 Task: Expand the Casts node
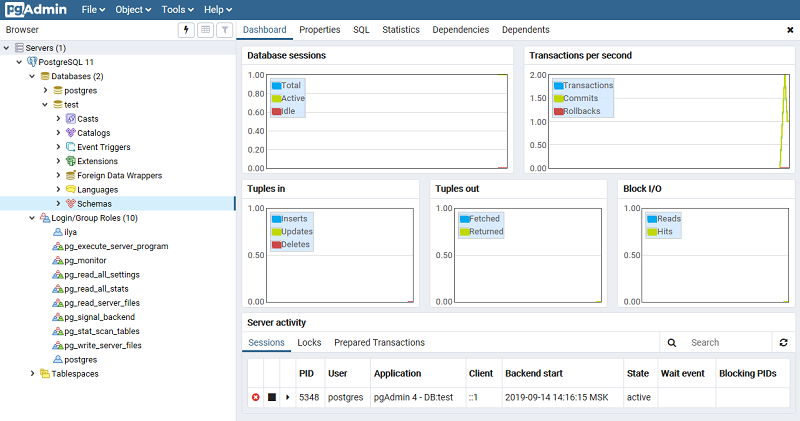pos(58,118)
